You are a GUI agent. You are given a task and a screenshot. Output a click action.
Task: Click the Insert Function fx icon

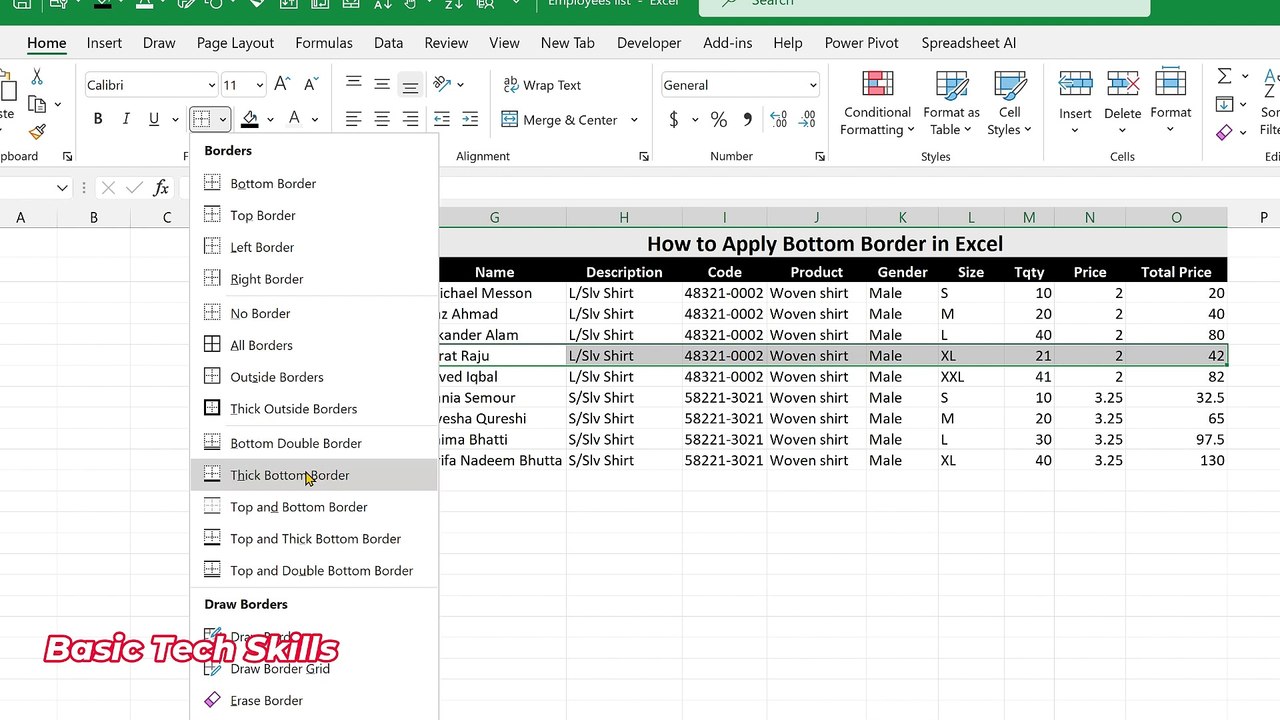pyautogui.click(x=161, y=188)
